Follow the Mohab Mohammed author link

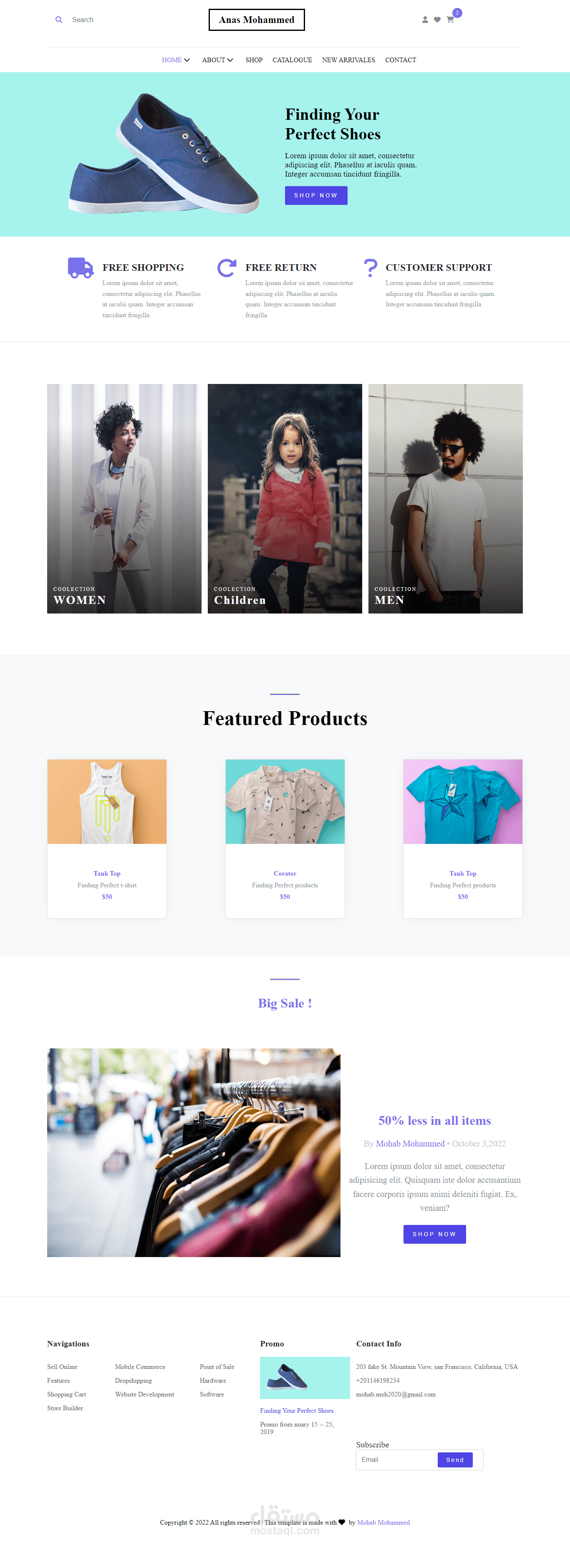point(410,1144)
